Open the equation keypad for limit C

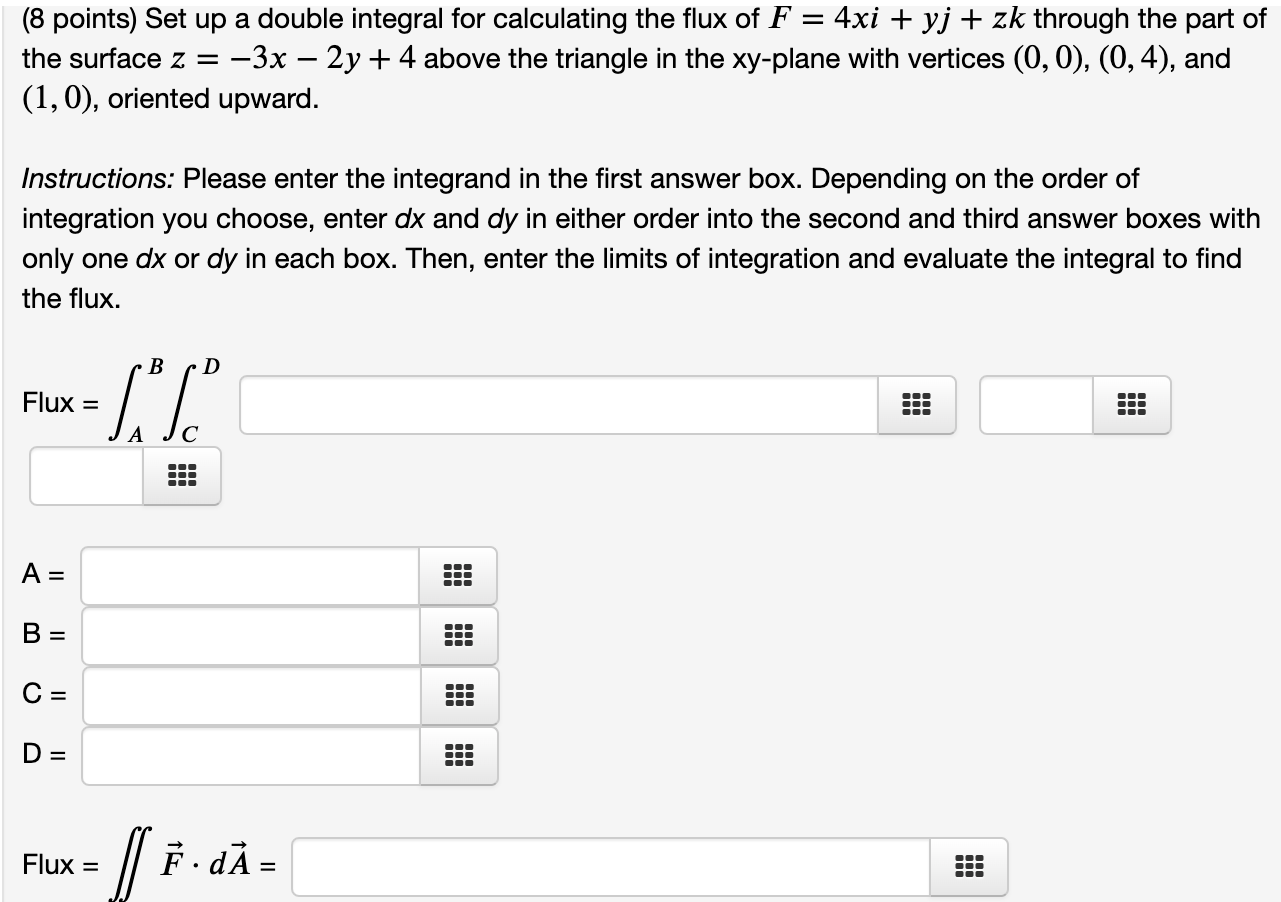pos(457,696)
